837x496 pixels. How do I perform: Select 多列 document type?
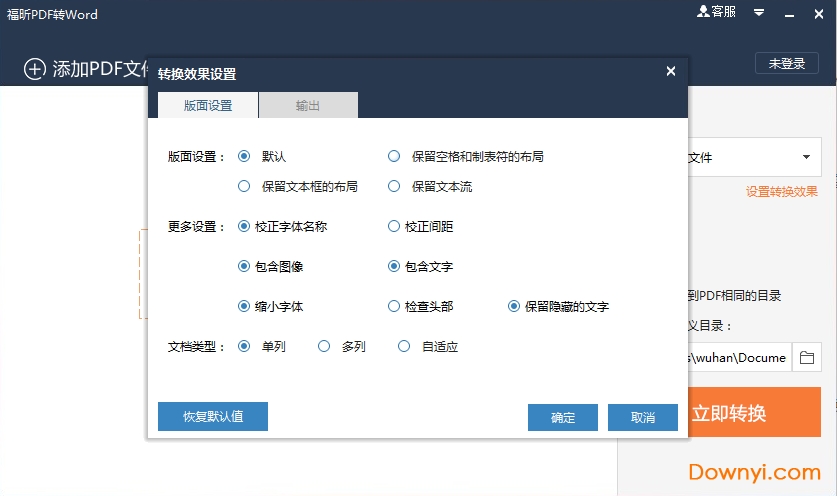324,346
